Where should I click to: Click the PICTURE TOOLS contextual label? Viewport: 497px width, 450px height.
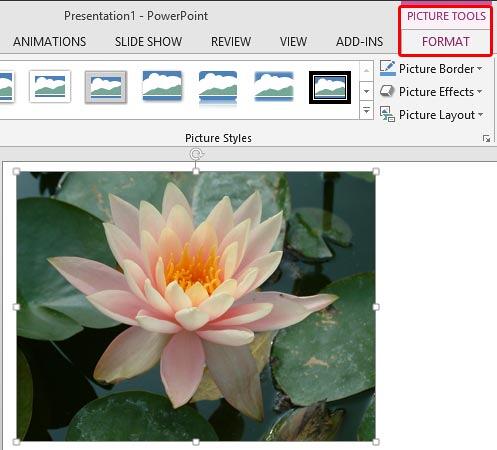click(446, 16)
